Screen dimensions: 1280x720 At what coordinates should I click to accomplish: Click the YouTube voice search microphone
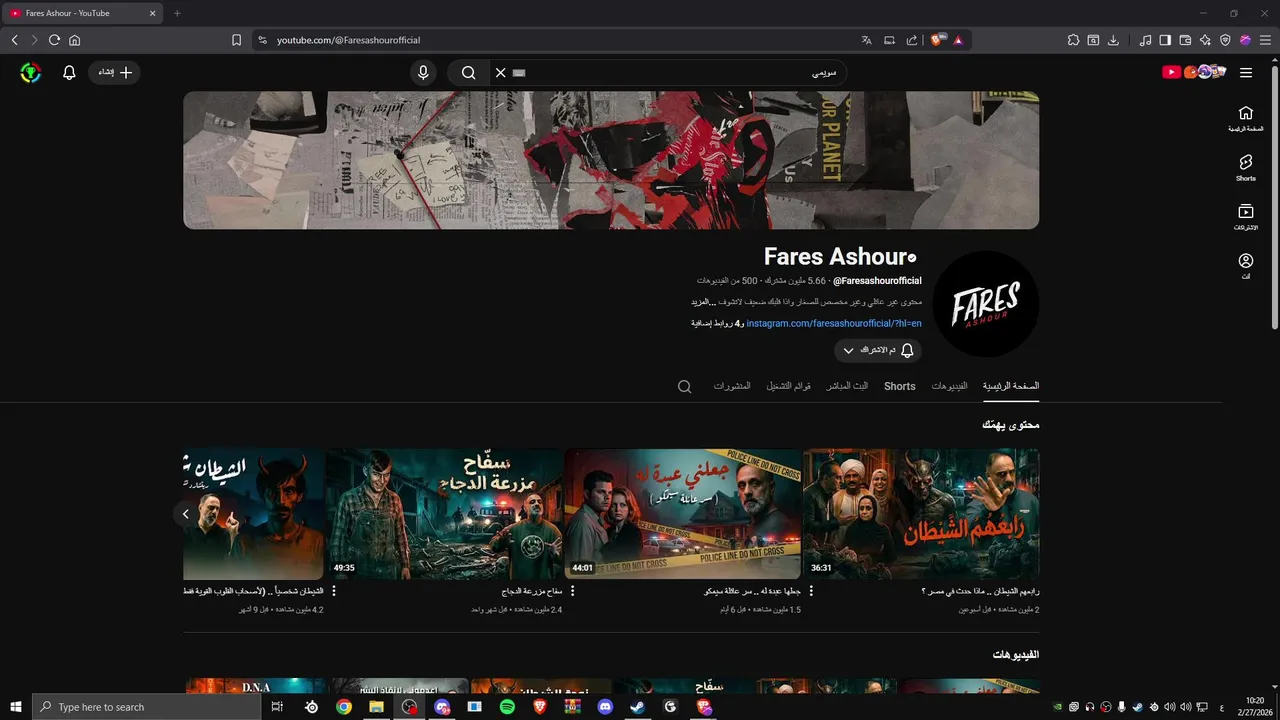point(423,73)
